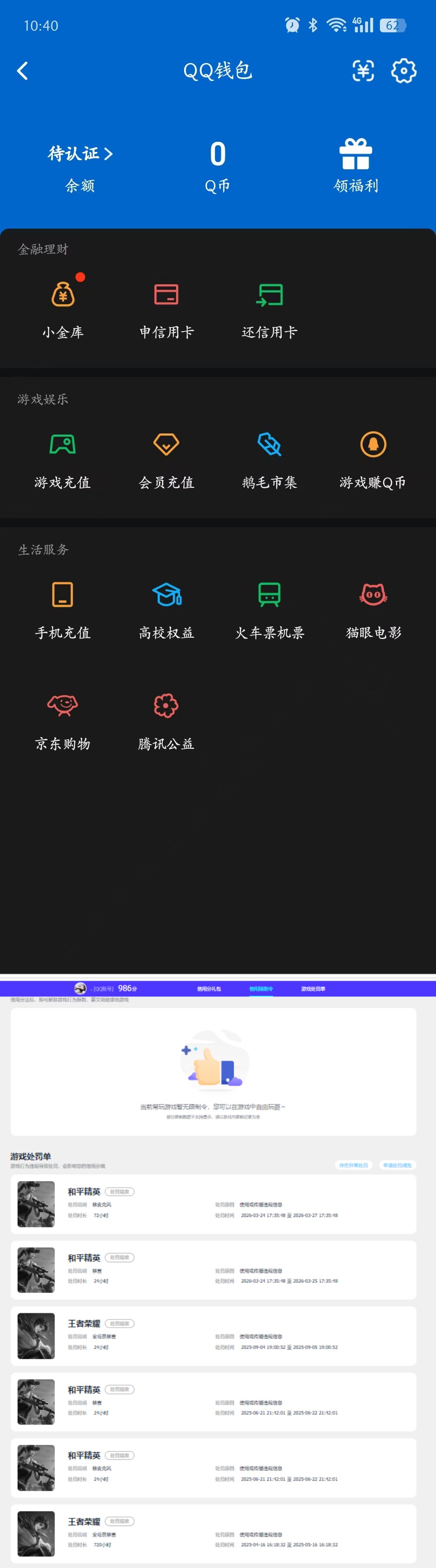Tap the QQ avatar beside 986分
Viewport: 436px width, 1568px height.
(80, 988)
